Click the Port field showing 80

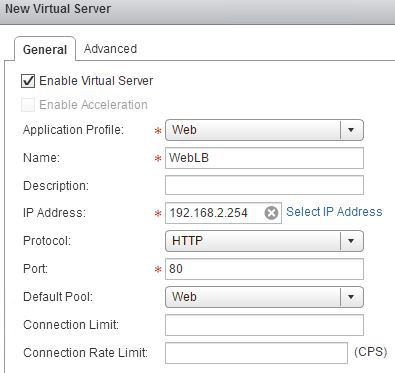pyautogui.click(x=264, y=269)
